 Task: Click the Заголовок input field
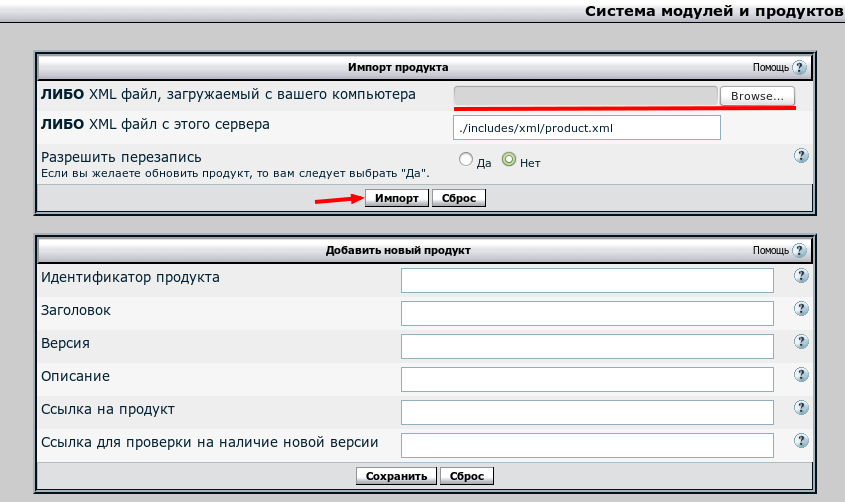coord(587,313)
